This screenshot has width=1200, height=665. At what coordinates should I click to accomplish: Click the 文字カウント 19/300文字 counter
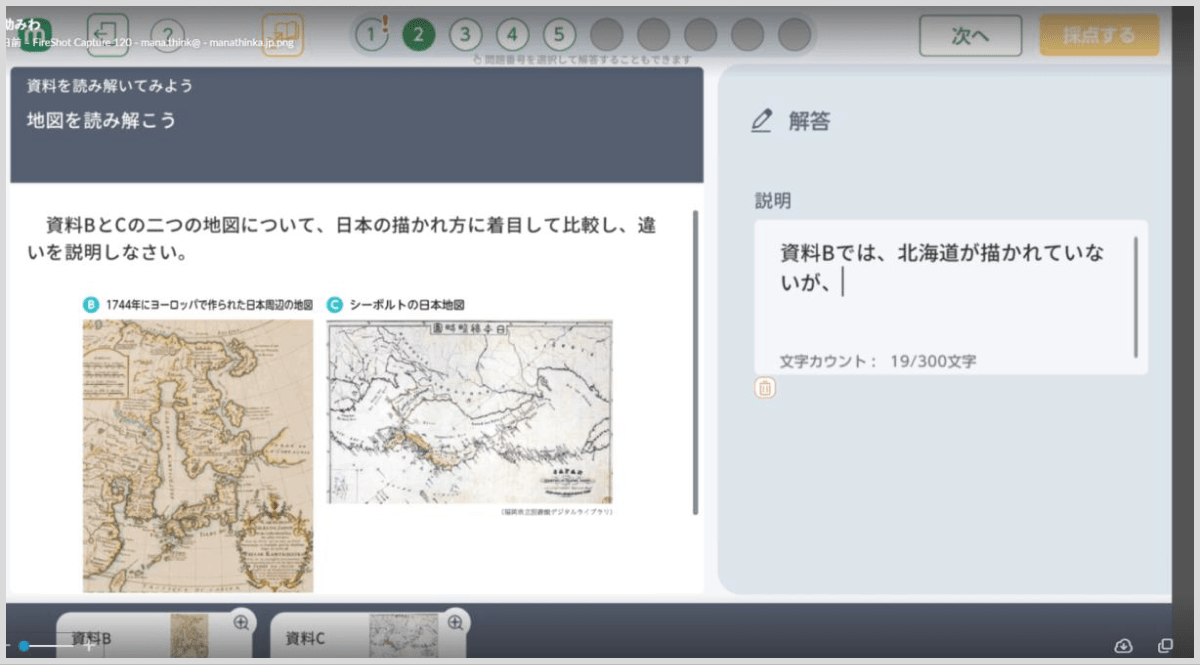tap(878, 361)
